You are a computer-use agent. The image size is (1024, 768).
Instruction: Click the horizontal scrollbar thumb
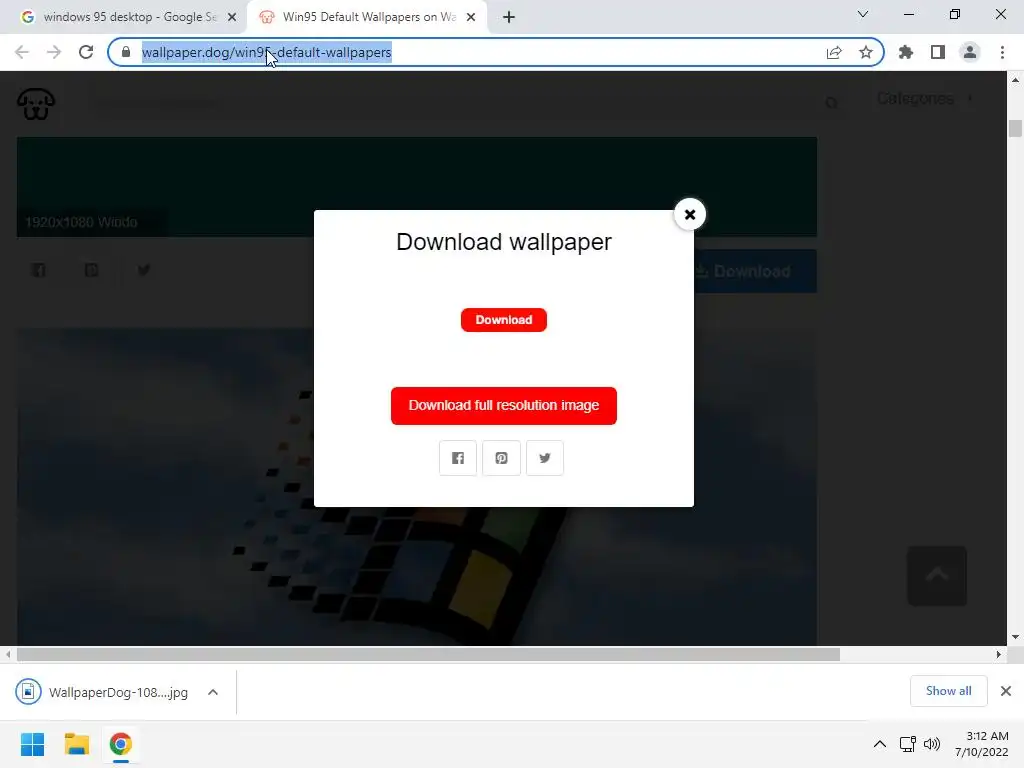tap(428, 654)
